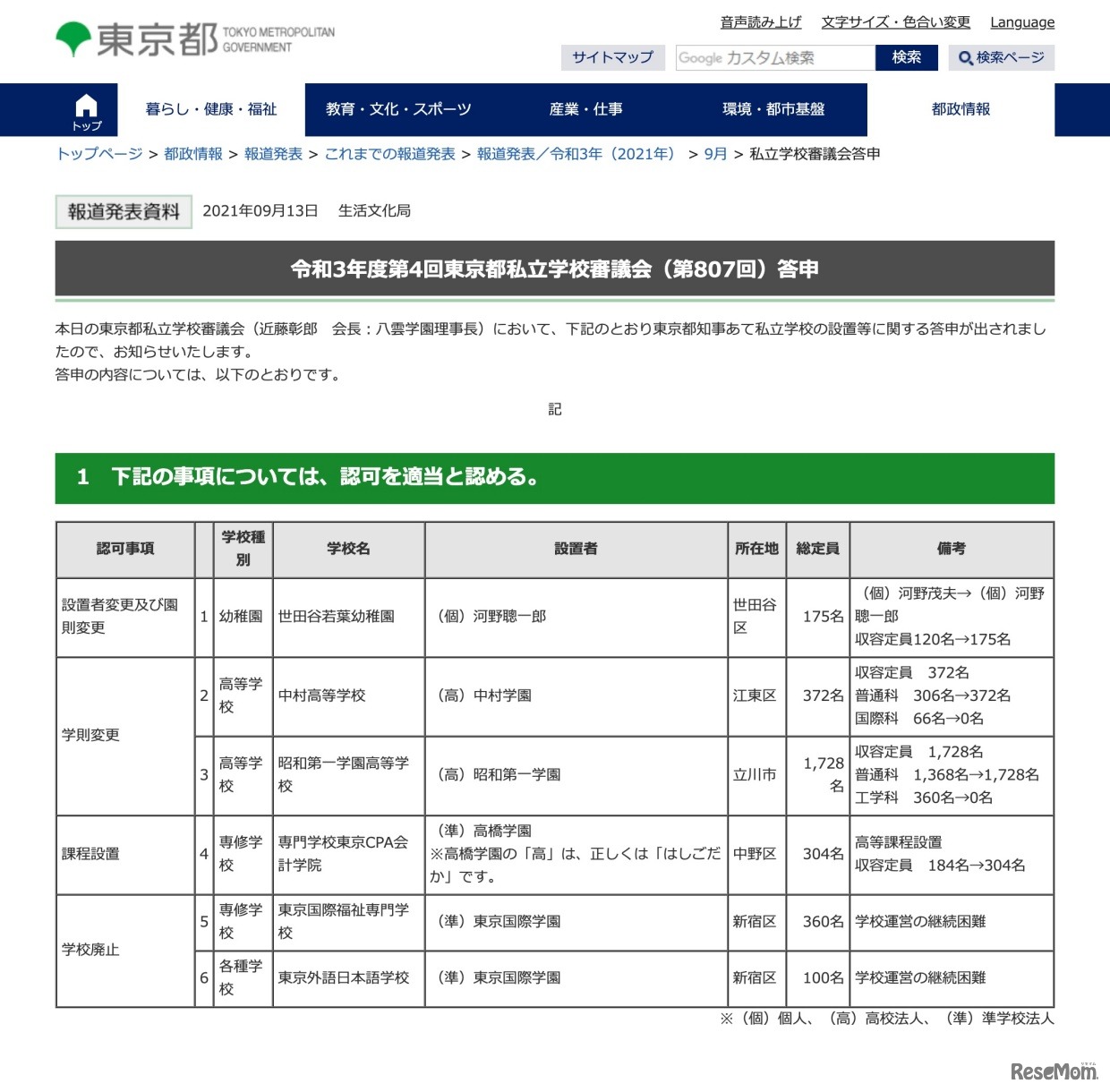Open the サイトマップ page
This screenshot has height=1092, width=1110.
612,57
